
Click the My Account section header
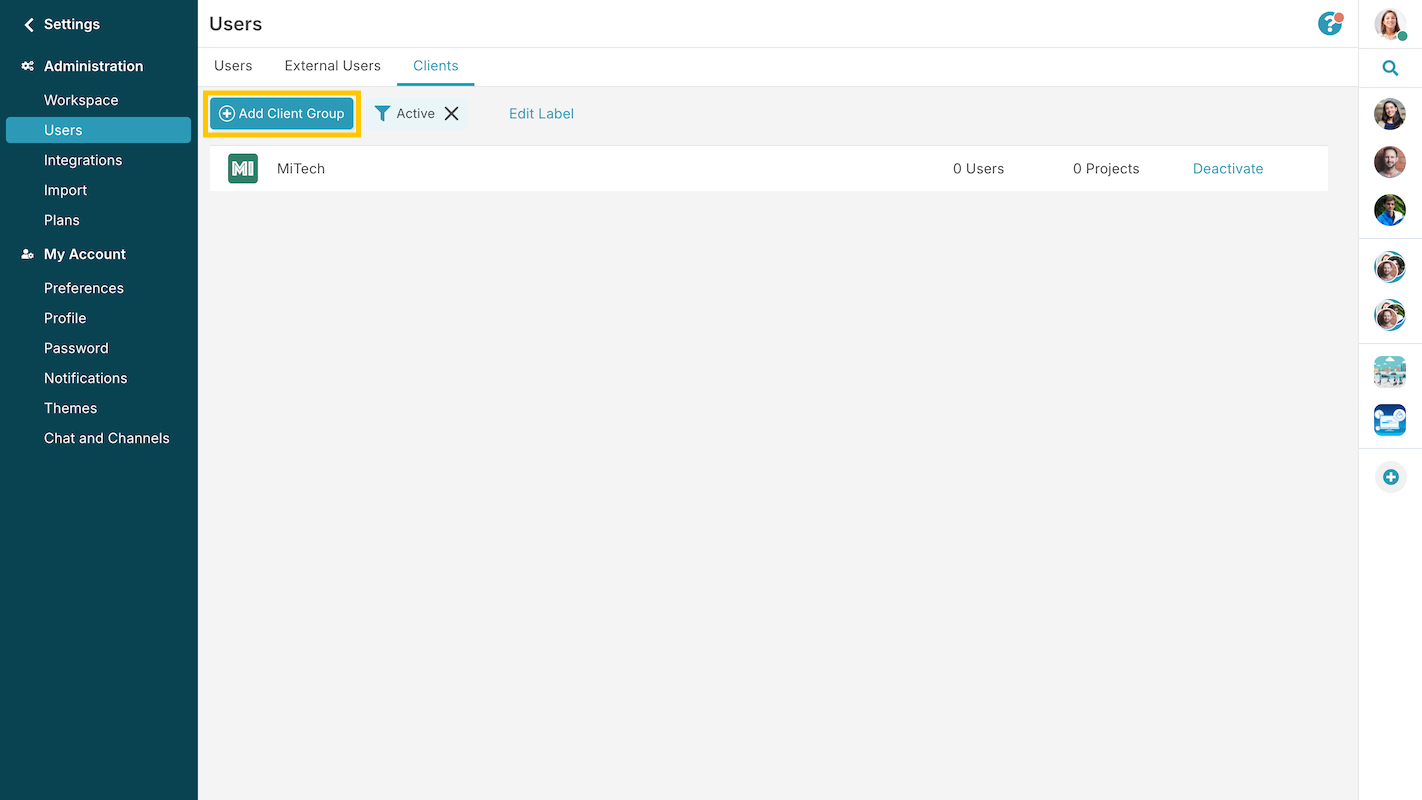pyautogui.click(x=85, y=254)
